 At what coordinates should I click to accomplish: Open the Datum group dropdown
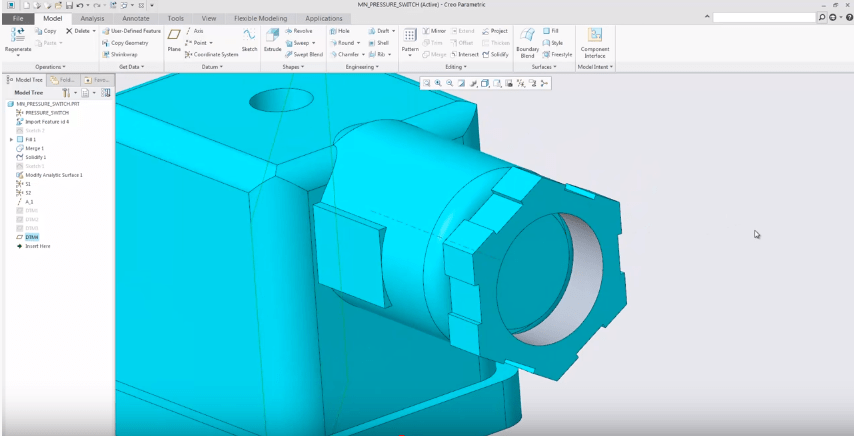(211, 67)
